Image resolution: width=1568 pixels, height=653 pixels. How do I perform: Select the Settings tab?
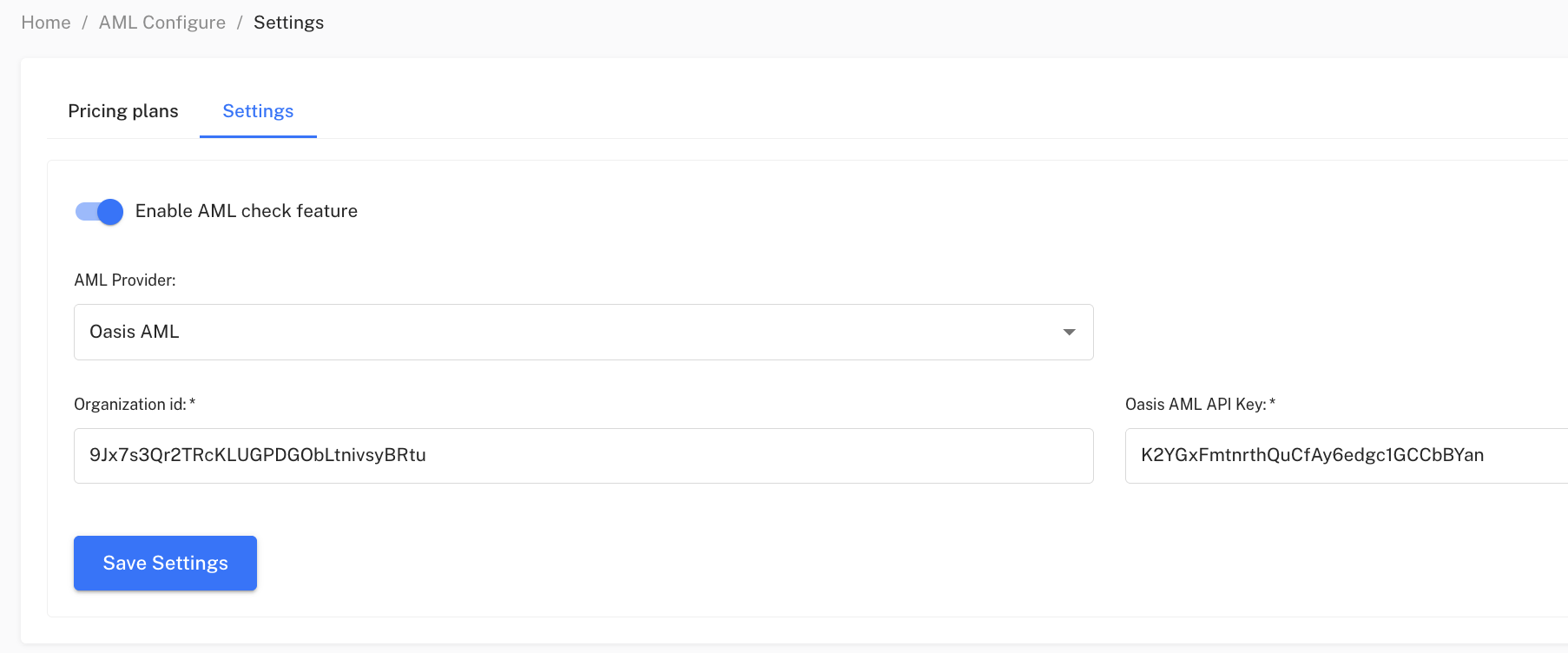(x=258, y=111)
